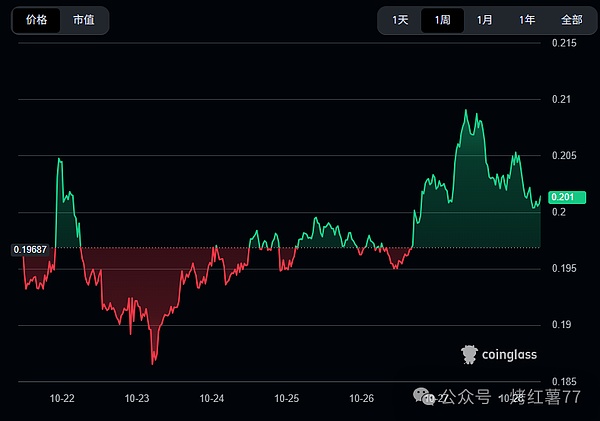Choose the 1月 time range
The image size is (600, 421).
coord(484,20)
